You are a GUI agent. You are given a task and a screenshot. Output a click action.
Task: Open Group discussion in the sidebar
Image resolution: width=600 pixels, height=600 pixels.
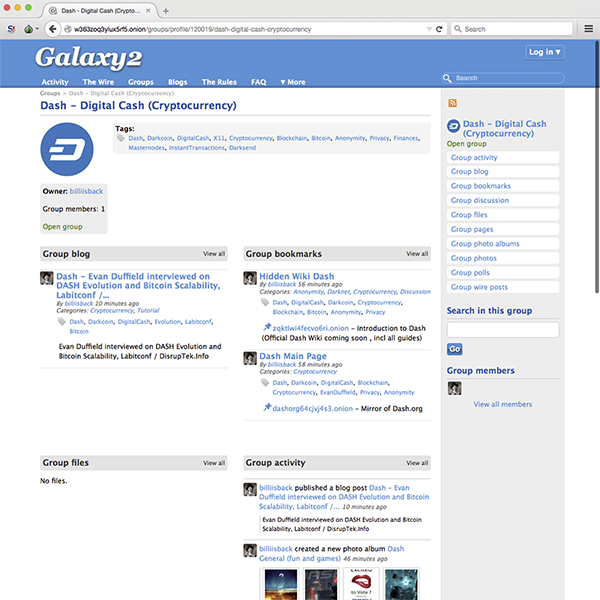pyautogui.click(x=503, y=201)
